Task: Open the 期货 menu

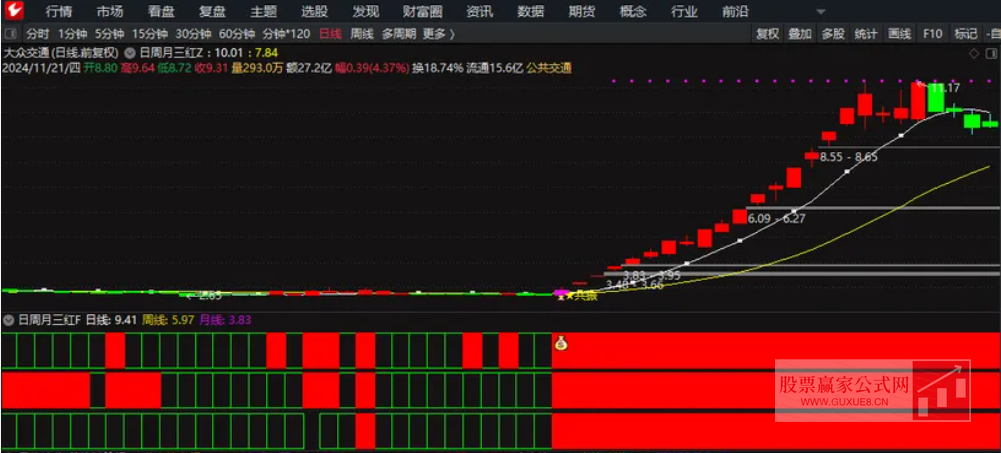Action: point(582,11)
